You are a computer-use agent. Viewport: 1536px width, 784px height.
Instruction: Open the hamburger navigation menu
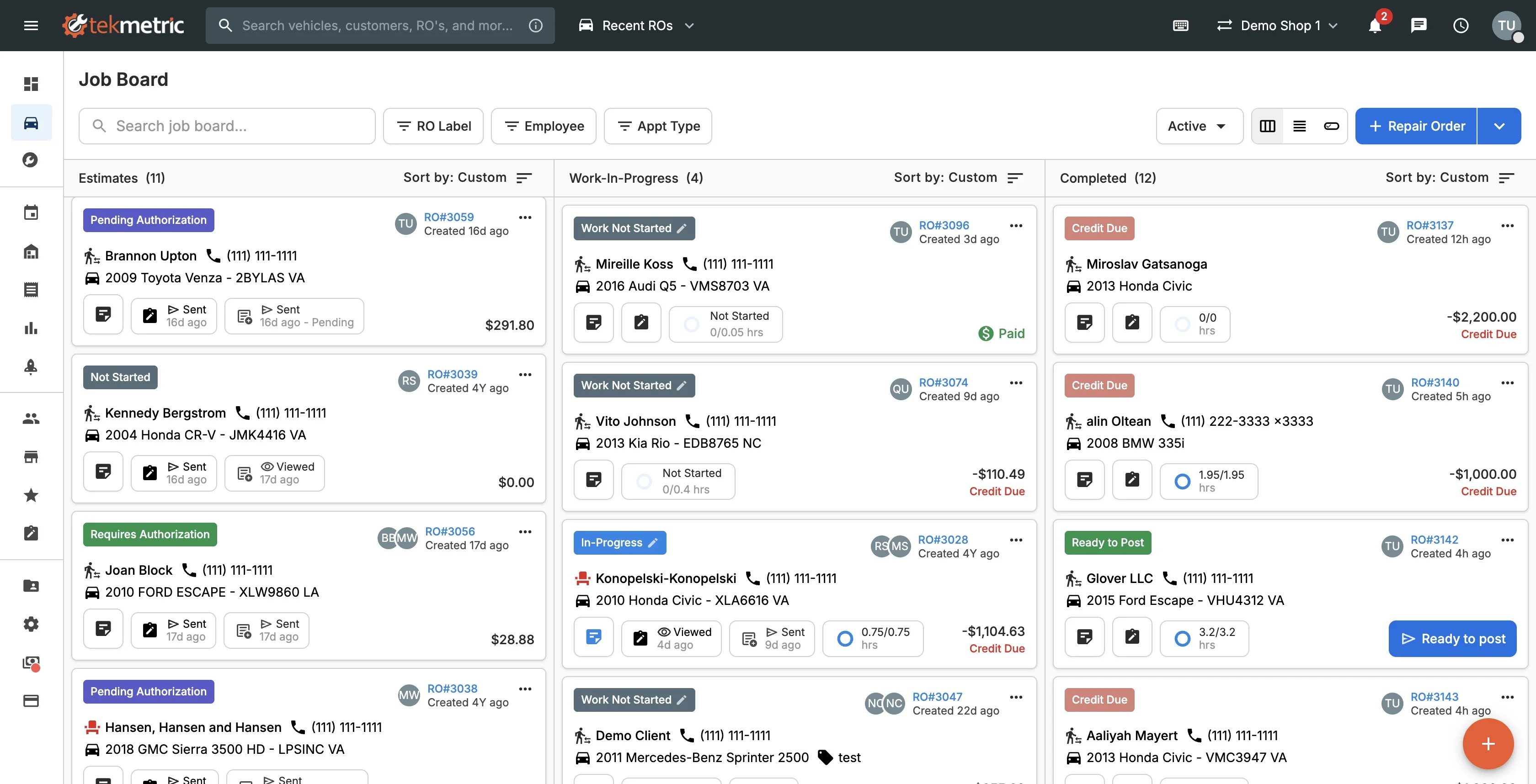[x=31, y=26]
